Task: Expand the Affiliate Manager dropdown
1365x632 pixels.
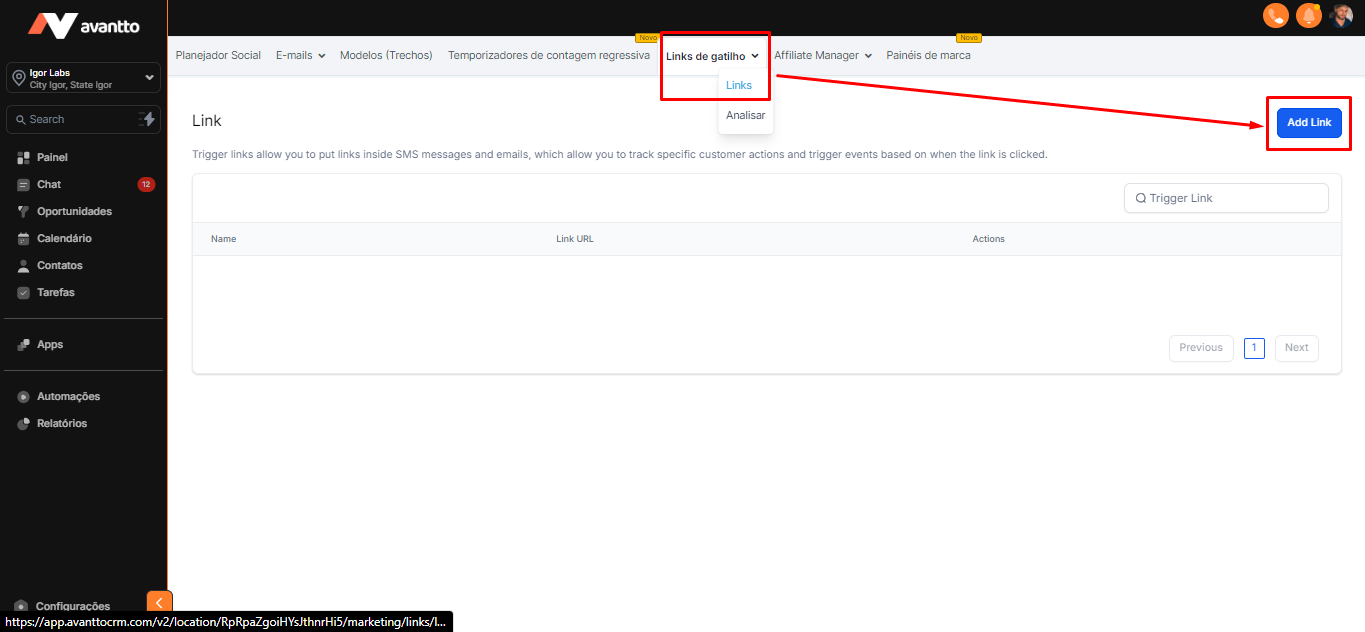Action: pos(822,56)
